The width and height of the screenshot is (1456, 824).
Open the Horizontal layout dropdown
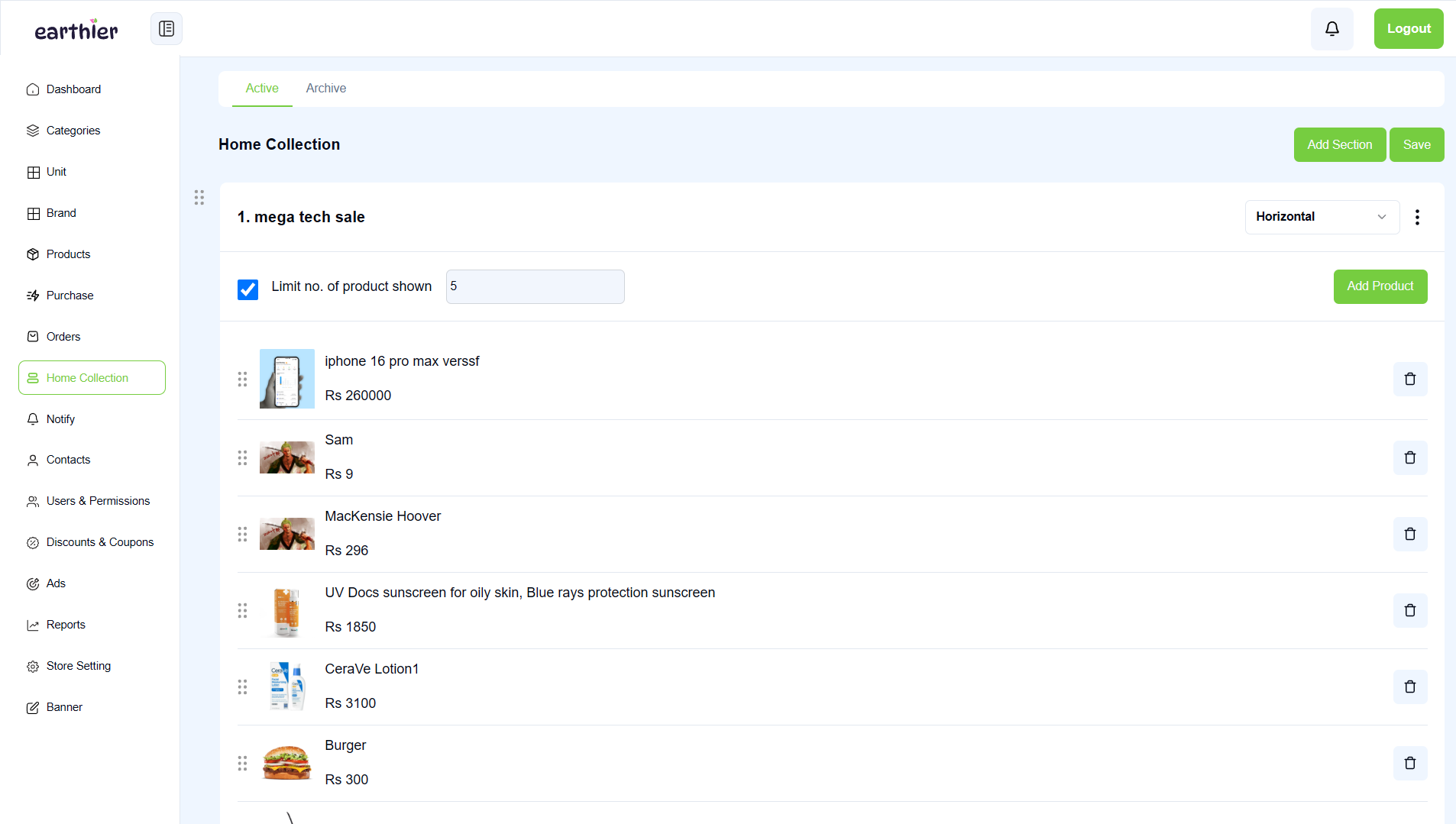pyautogui.click(x=1322, y=217)
